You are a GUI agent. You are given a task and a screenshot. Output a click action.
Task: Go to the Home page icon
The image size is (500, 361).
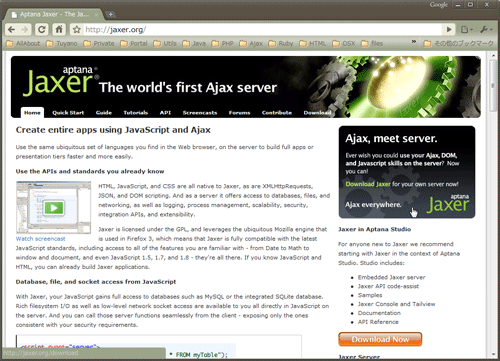[x=59, y=30]
